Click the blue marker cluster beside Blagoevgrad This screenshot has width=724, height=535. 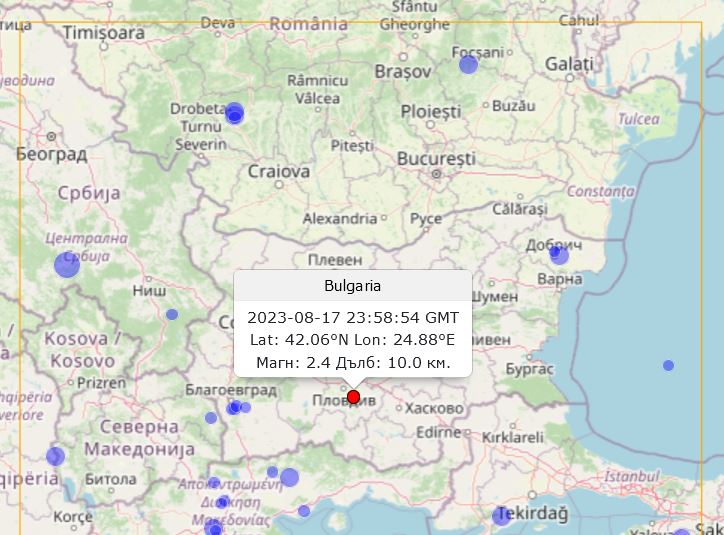(x=235, y=407)
